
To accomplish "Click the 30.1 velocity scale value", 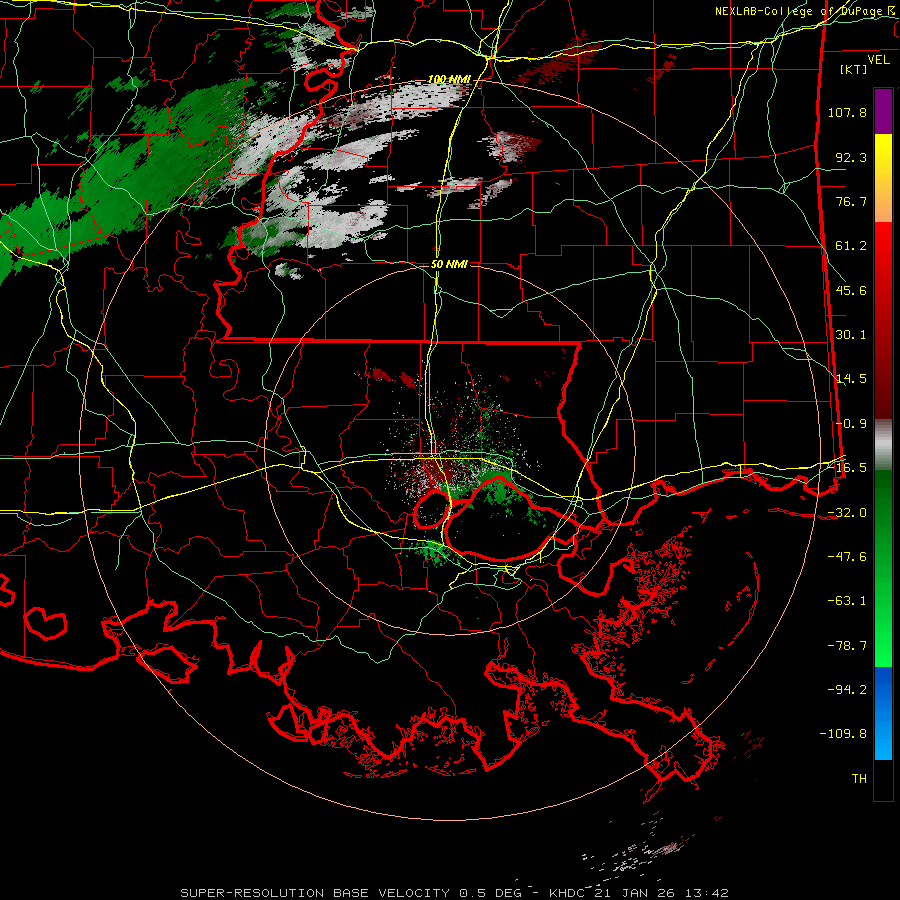I will (x=851, y=335).
